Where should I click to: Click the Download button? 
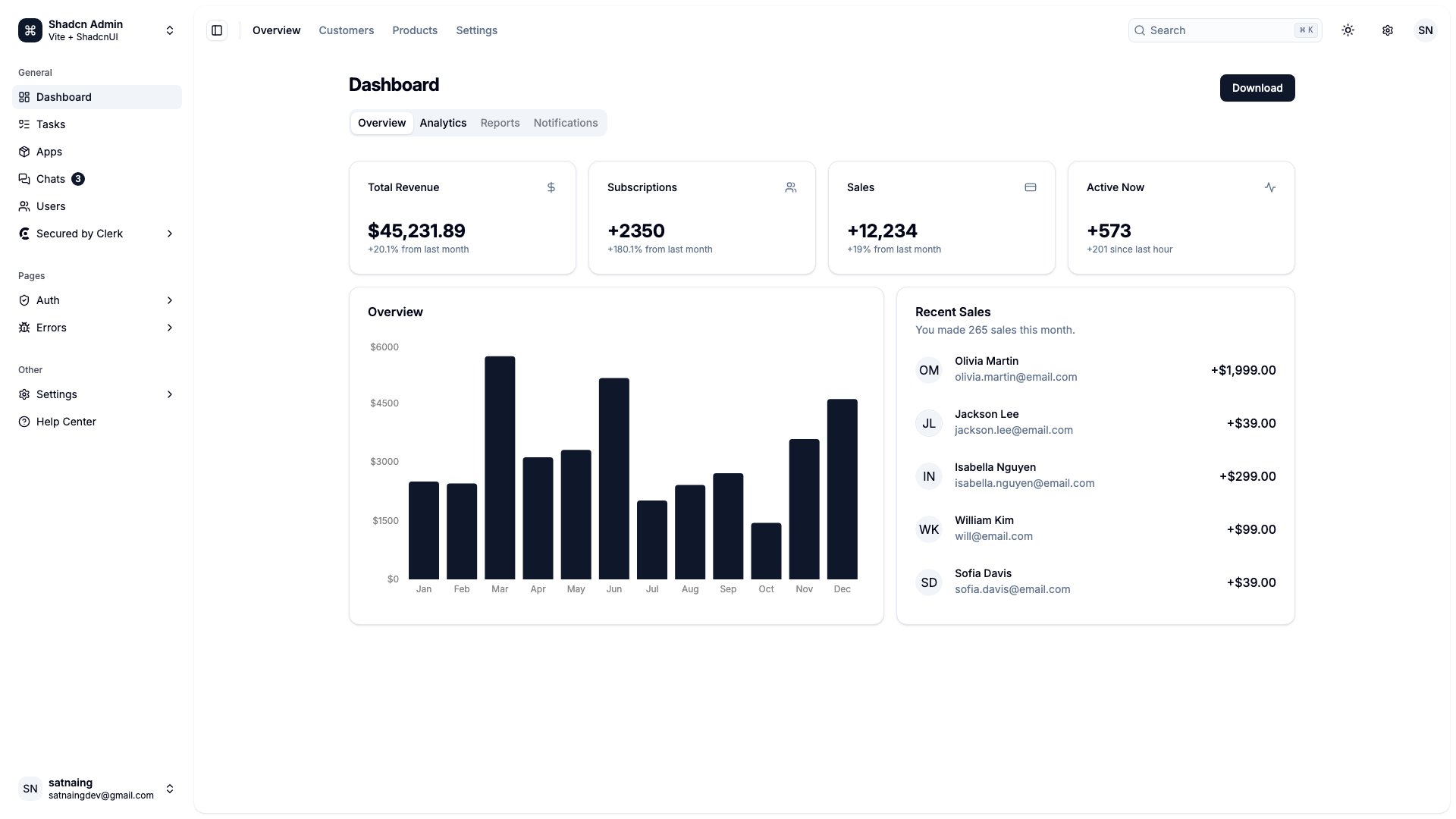(1257, 88)
